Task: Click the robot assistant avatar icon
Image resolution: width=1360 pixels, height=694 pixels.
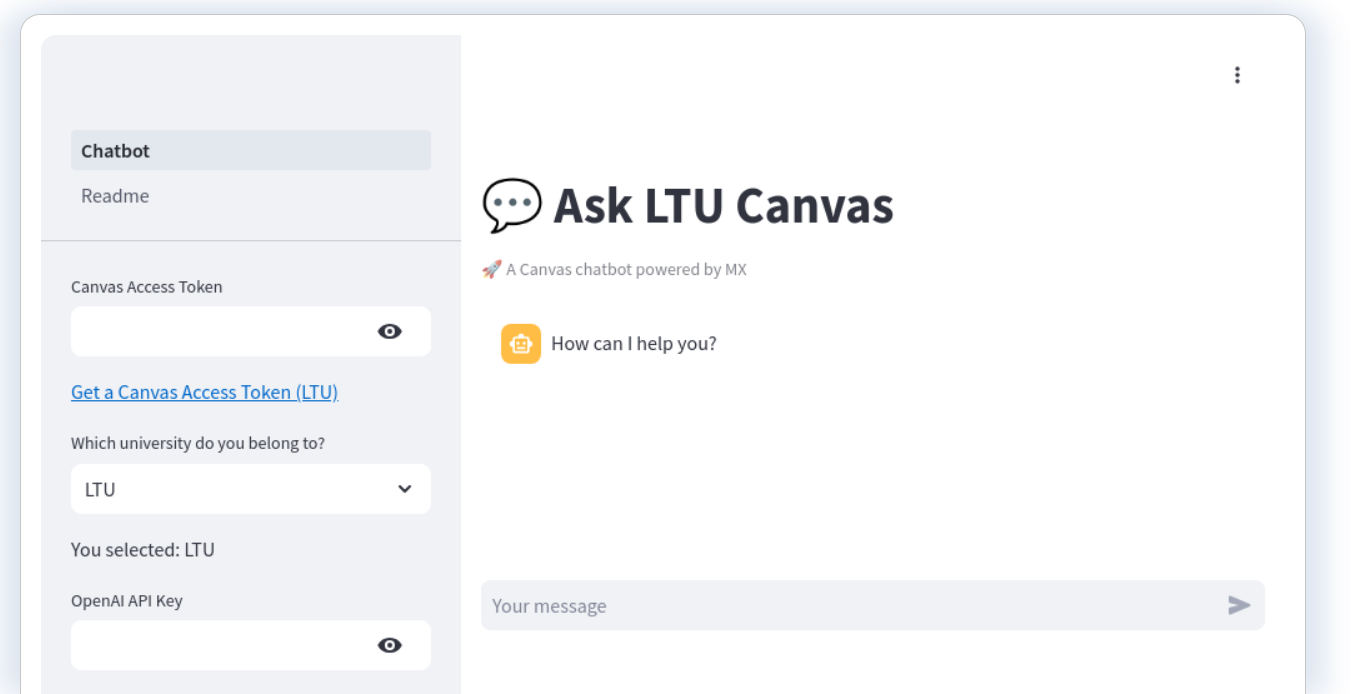Action: pos(521,344)
